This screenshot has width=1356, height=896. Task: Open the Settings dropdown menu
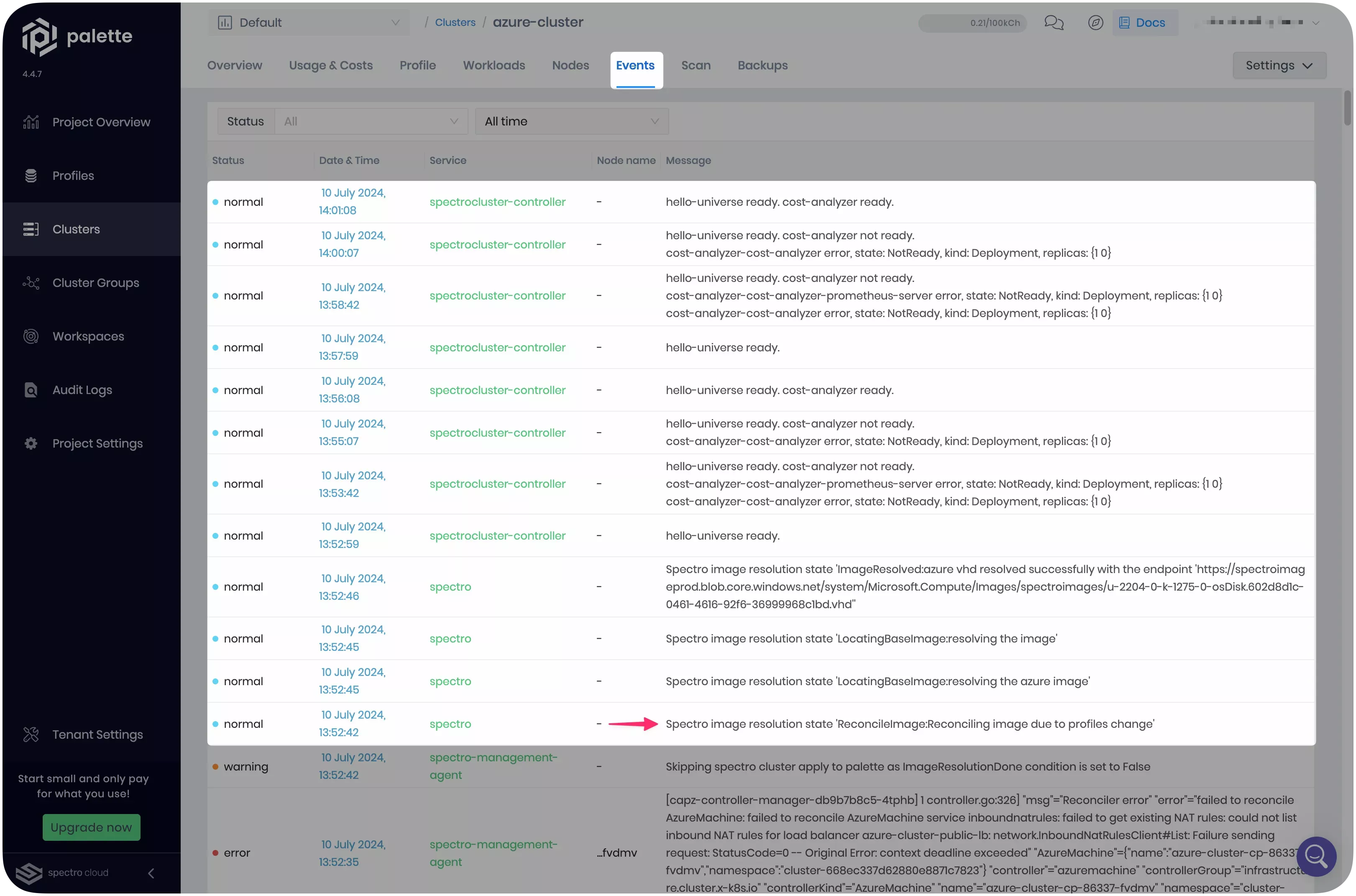coord(1279,66)
